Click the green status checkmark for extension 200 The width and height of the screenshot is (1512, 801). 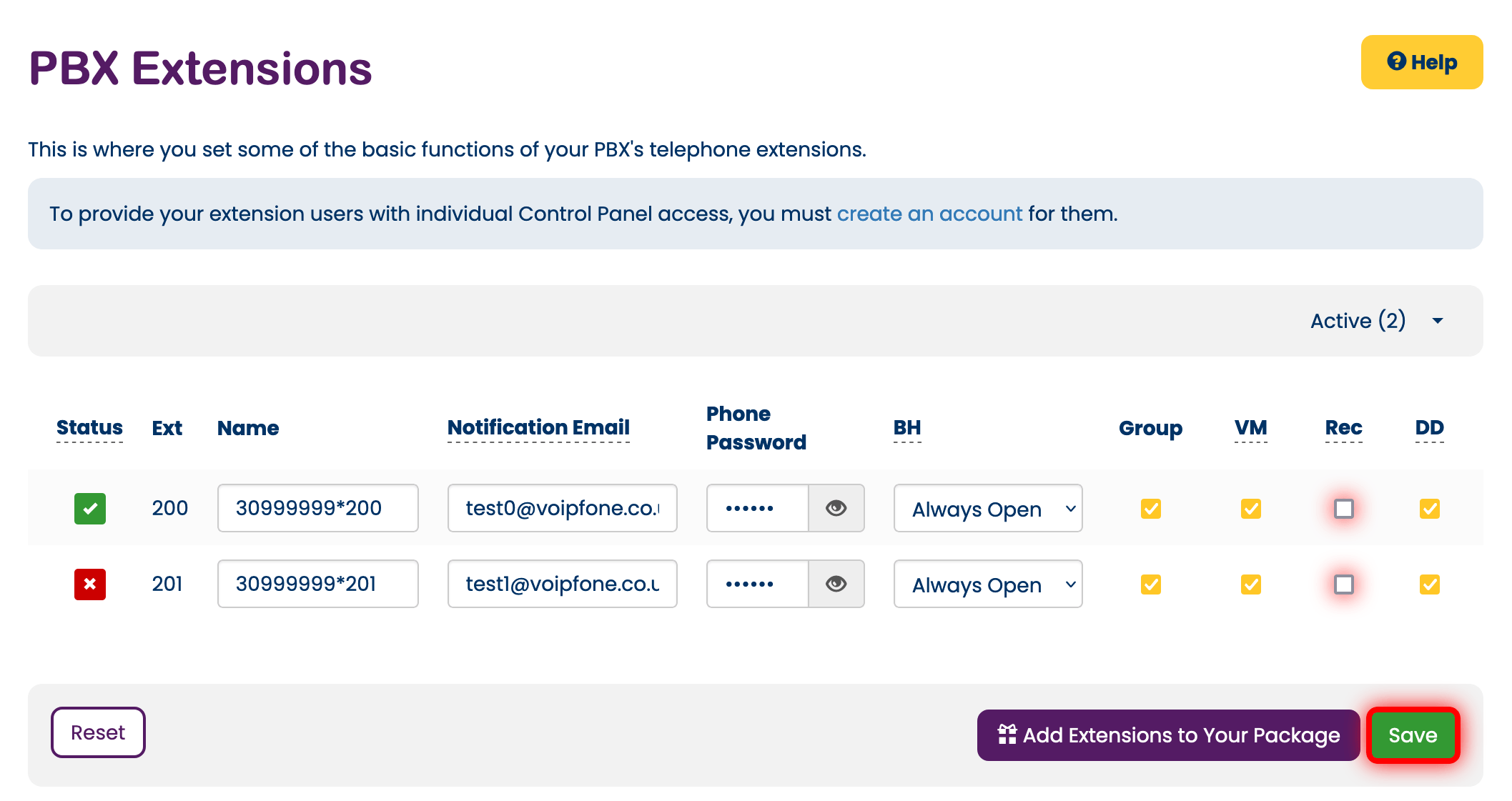[x=90, y=509]
